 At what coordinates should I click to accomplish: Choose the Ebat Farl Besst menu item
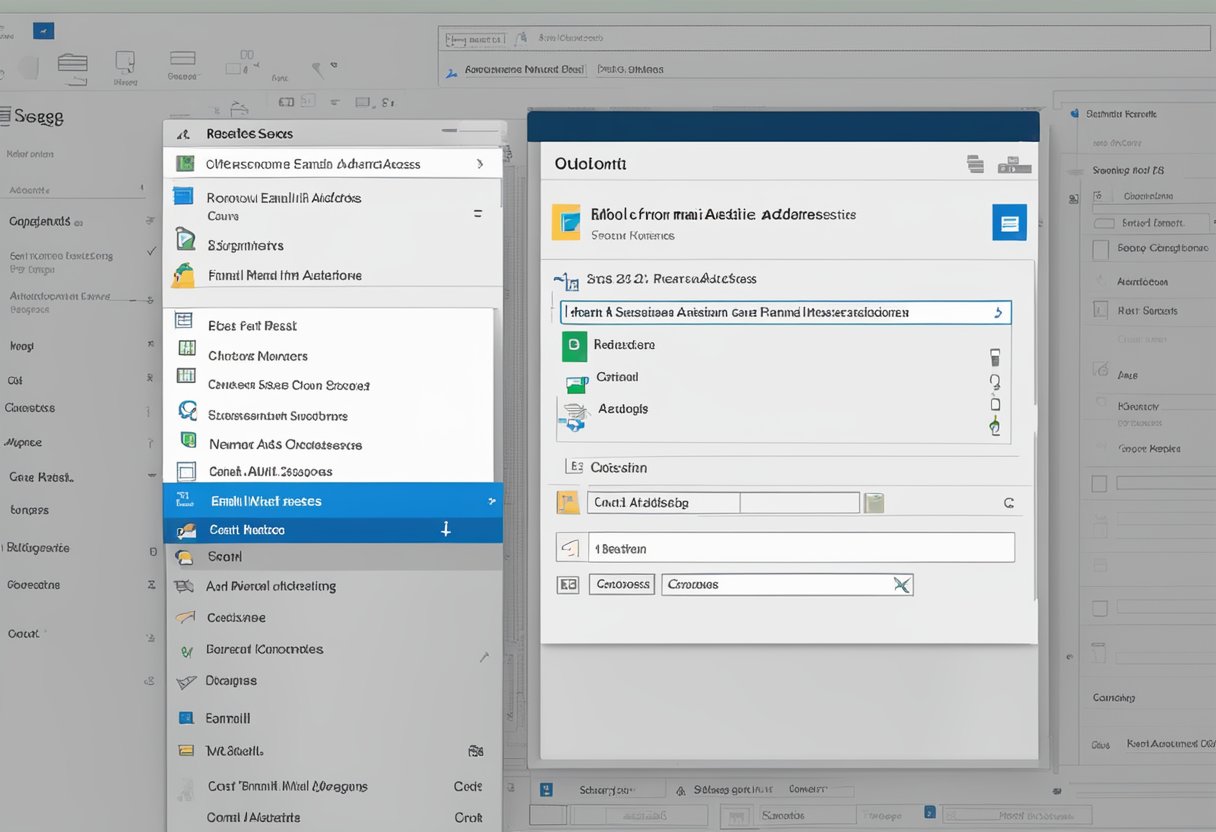252,326
